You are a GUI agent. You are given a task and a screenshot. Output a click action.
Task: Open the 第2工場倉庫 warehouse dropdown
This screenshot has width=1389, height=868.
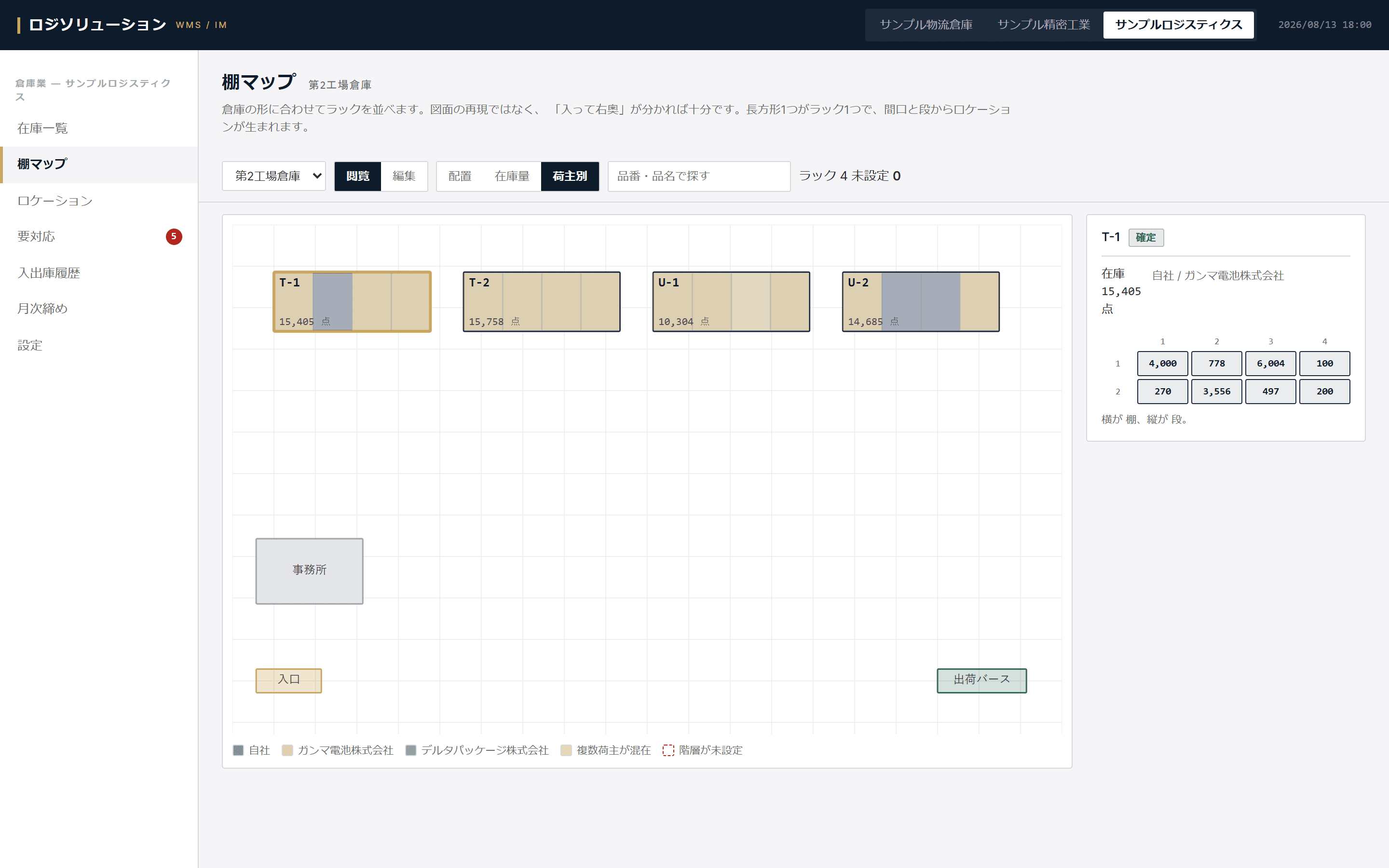(274, 176)
